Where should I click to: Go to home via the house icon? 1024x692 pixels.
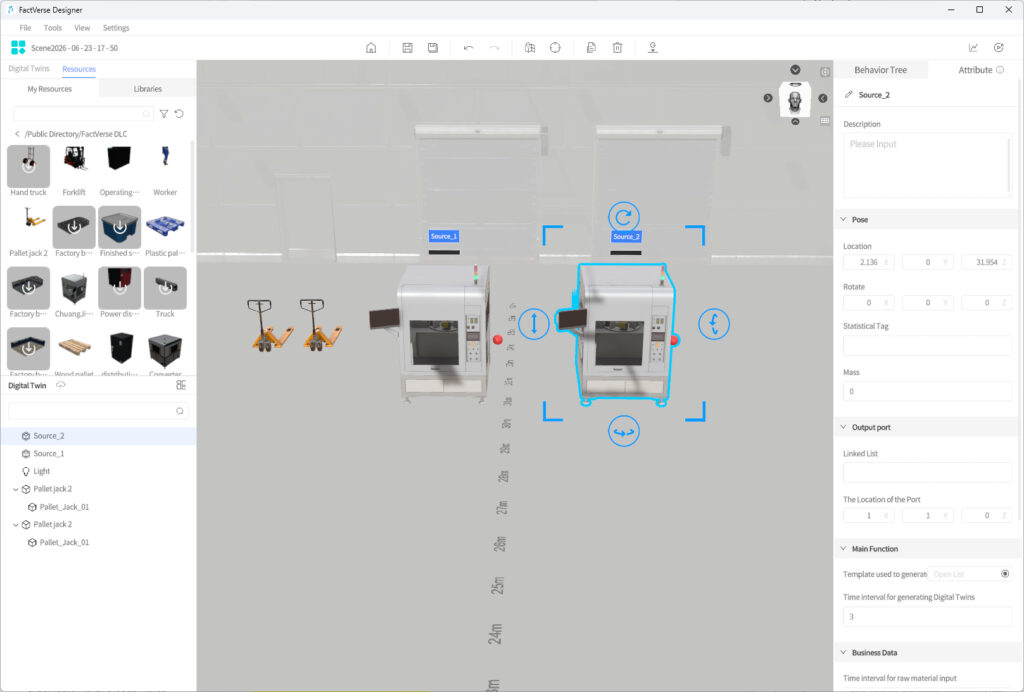(371, 48)
